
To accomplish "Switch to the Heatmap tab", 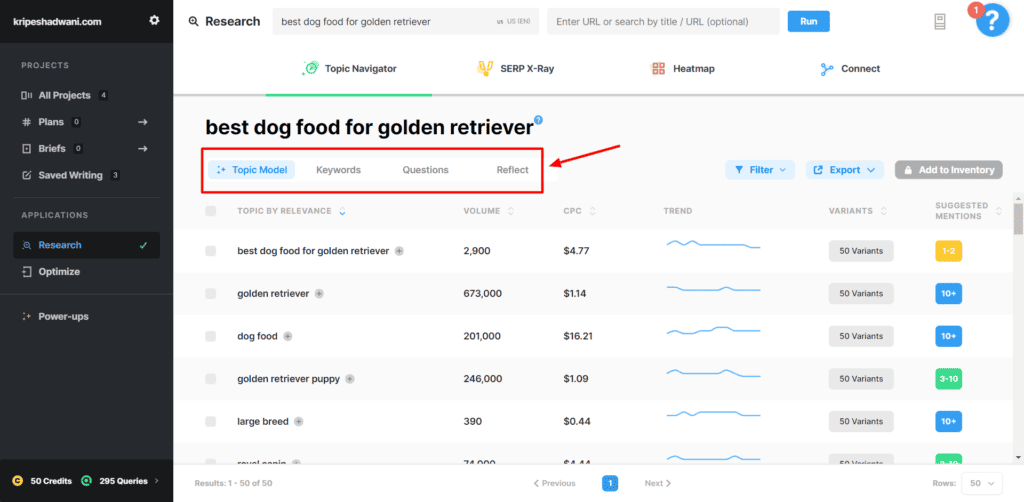I will [x=683, y=69].
